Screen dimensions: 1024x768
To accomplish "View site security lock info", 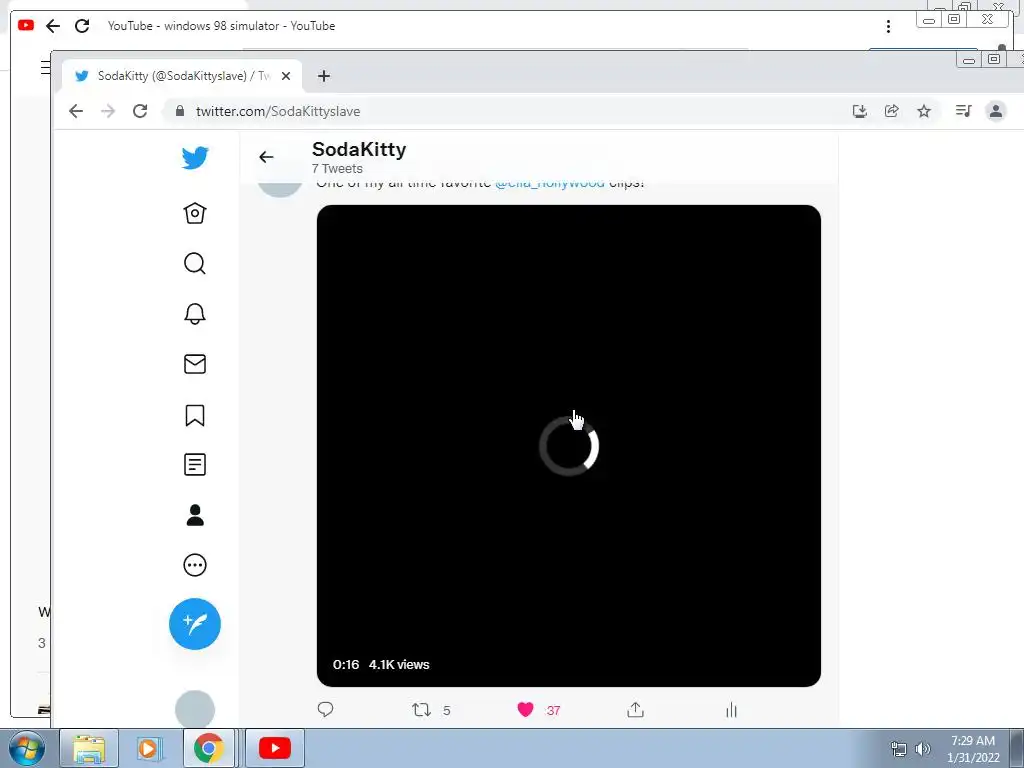I will 180,111.
